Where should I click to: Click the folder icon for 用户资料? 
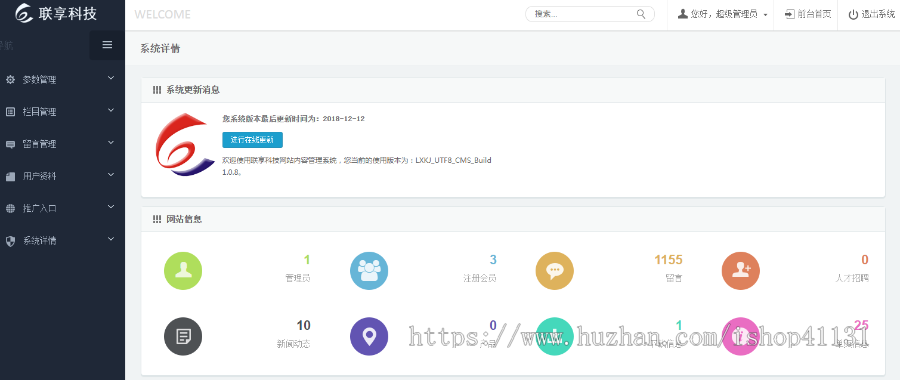point(10,176)
